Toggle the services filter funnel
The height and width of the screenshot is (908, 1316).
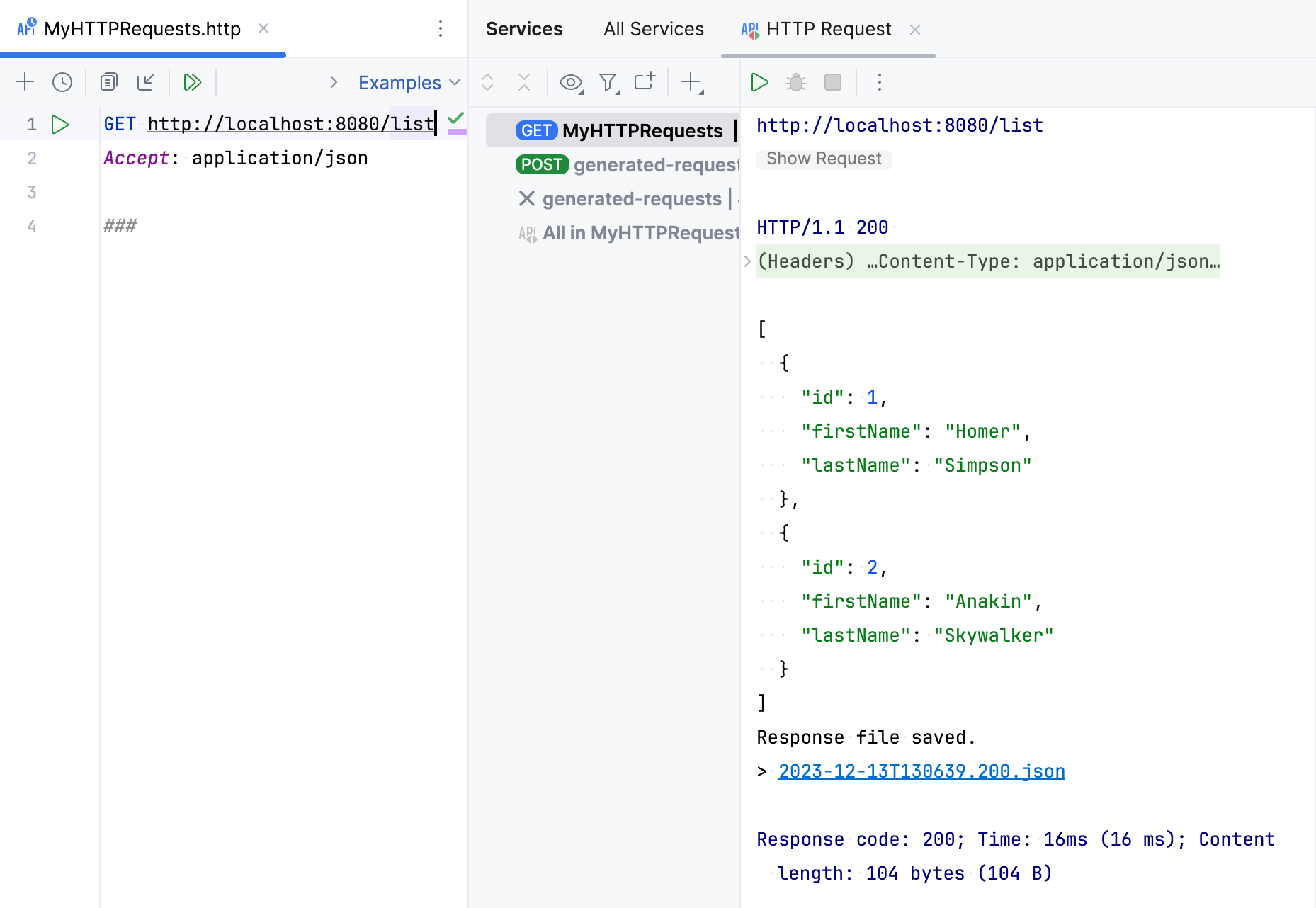click(608, 81)
